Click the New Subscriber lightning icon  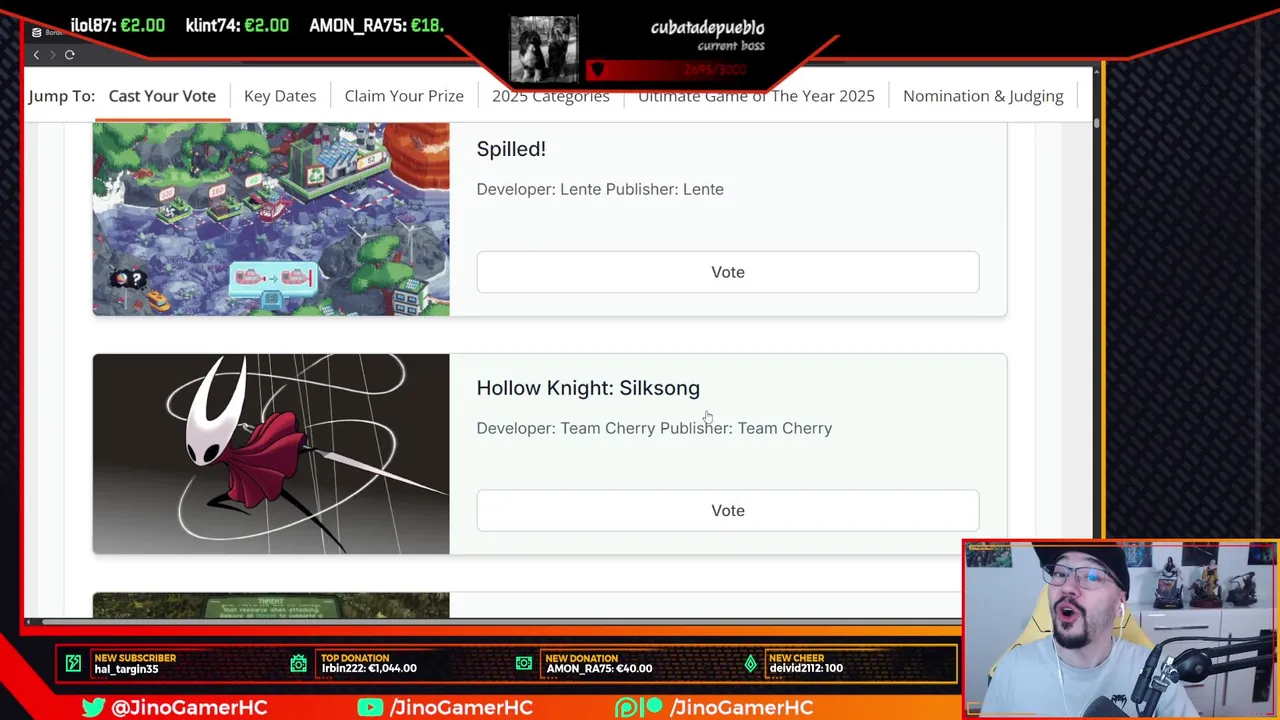click(x=73, y=663)
